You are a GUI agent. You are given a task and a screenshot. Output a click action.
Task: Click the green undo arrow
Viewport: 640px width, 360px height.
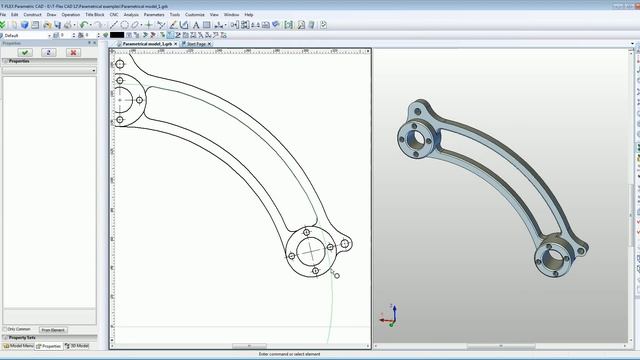point(84,25)
